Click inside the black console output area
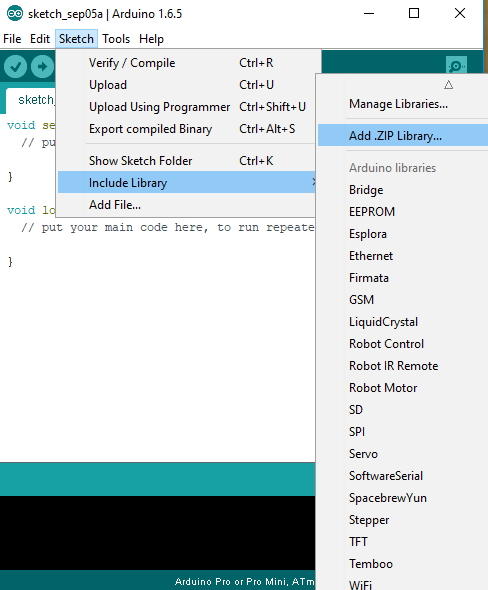Screen dimensions: 488x590 click(x=157, y=533)
